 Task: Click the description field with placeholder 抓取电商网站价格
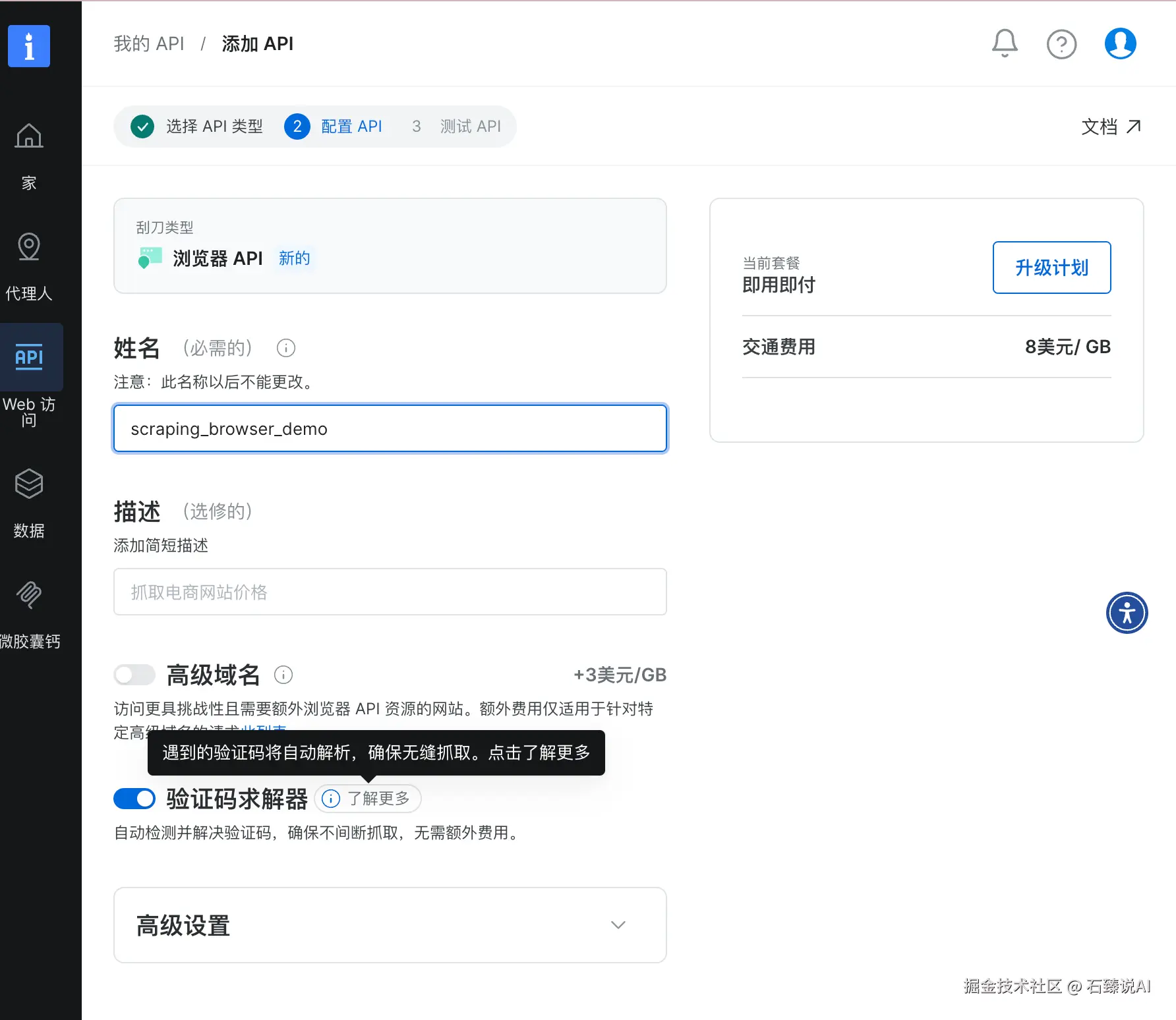390,591
